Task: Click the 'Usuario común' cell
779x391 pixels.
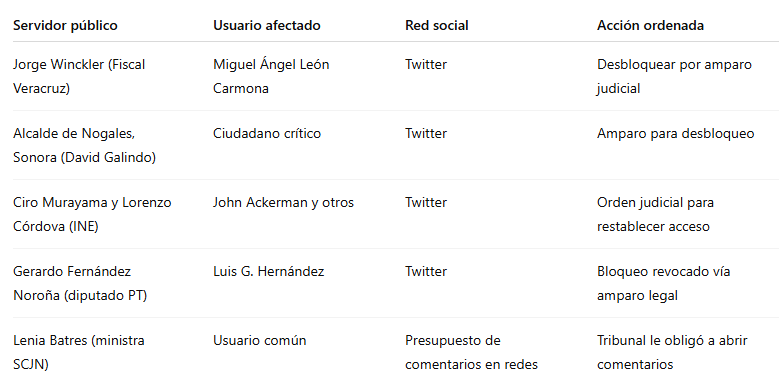Action: tap(260, 341)
